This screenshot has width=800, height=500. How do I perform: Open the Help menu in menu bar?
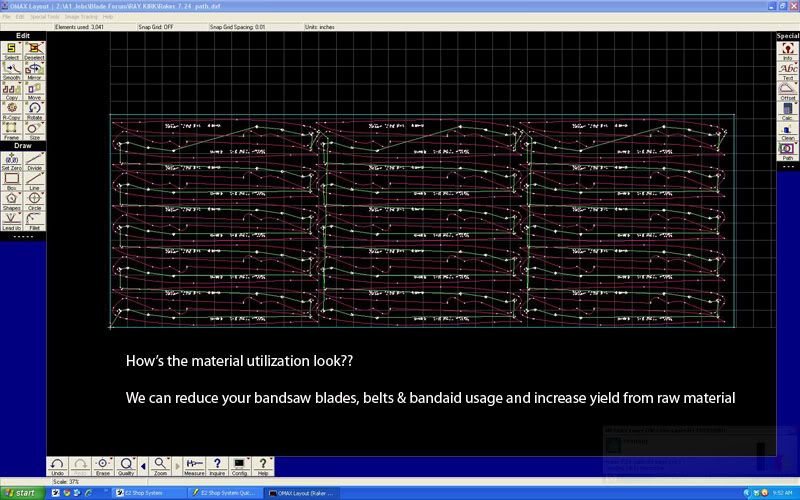(x=108, y=17)
